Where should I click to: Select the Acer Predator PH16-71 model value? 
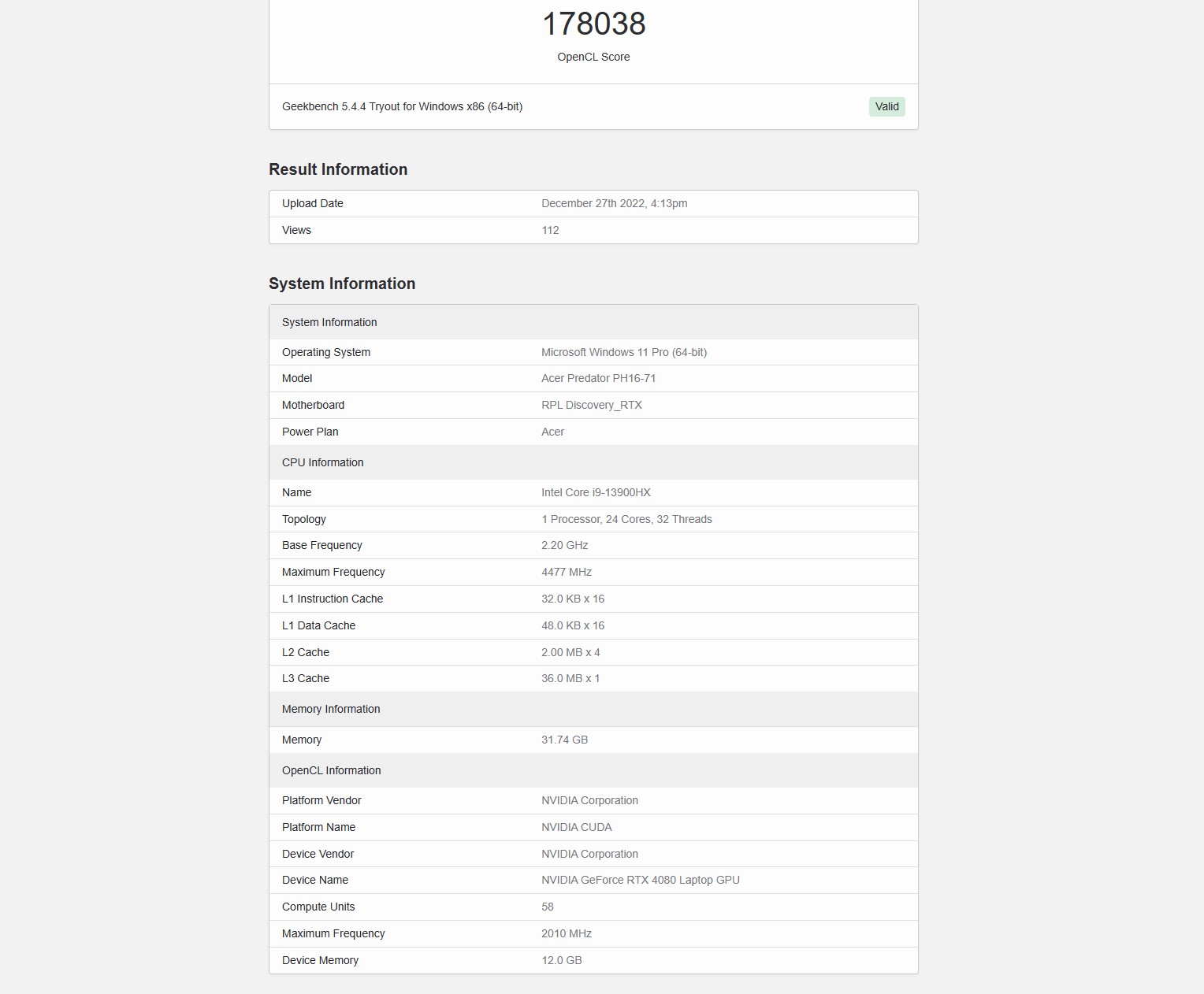pos(599,378)
